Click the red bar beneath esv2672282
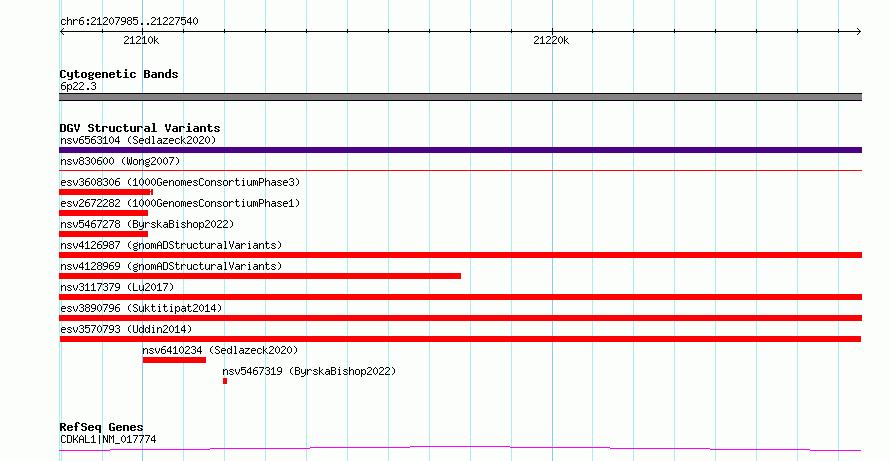The height and width of the screenshot is (461, 890). click(103, 213)
